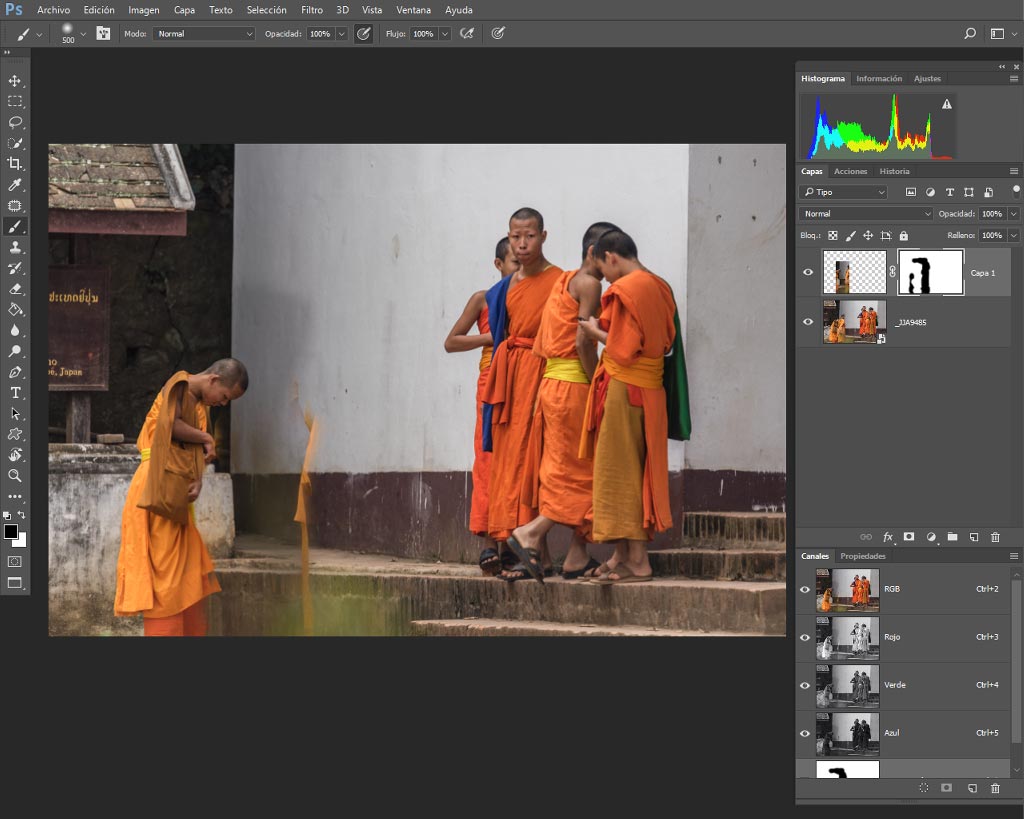
Task: Toggle Quick Mask mode
Action: pos(14,562)
